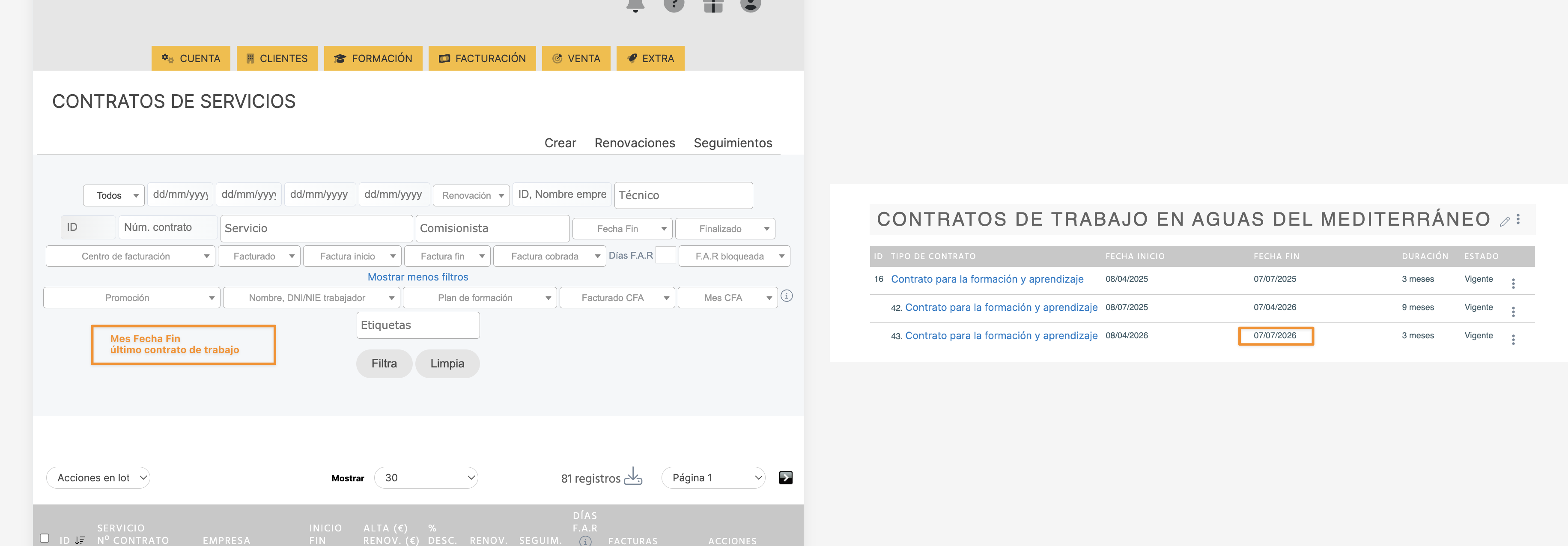
Task: Focus the Etiquetas input field
Action: pos(417,325)
